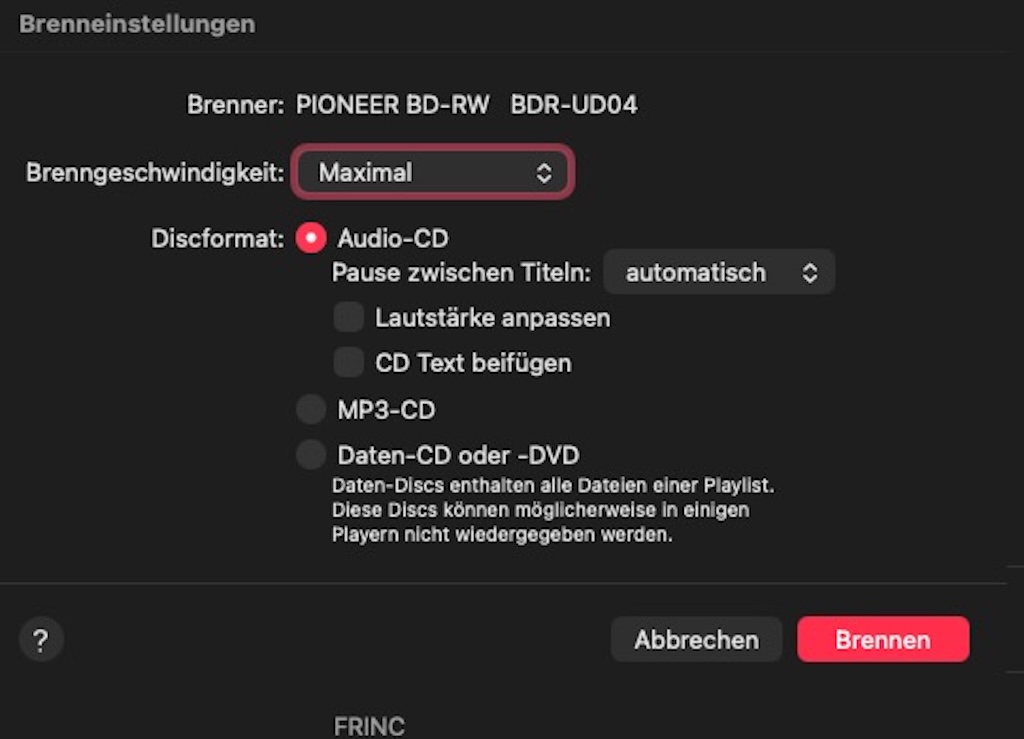The height and width of the screenshot is (739, 1024).
Task: Click the chevron arrows beside automatisch
Action: click(811, 273)
